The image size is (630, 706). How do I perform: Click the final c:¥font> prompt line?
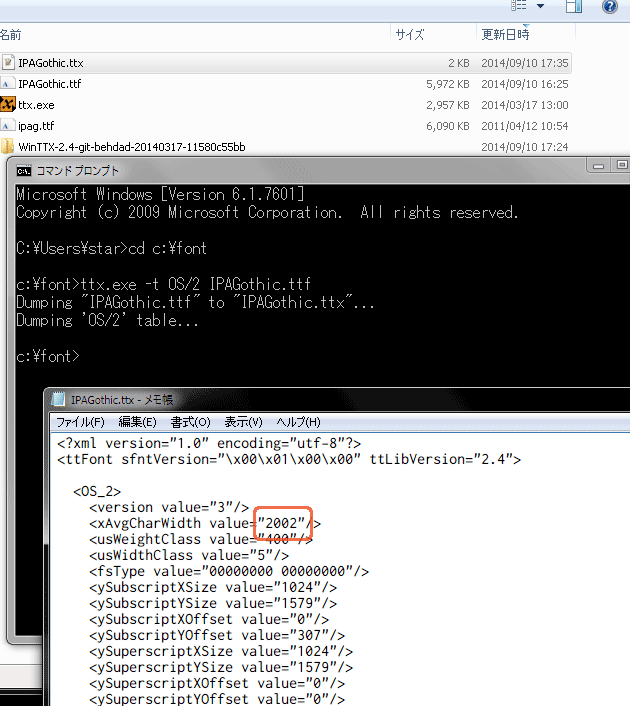tap(48, 357)
